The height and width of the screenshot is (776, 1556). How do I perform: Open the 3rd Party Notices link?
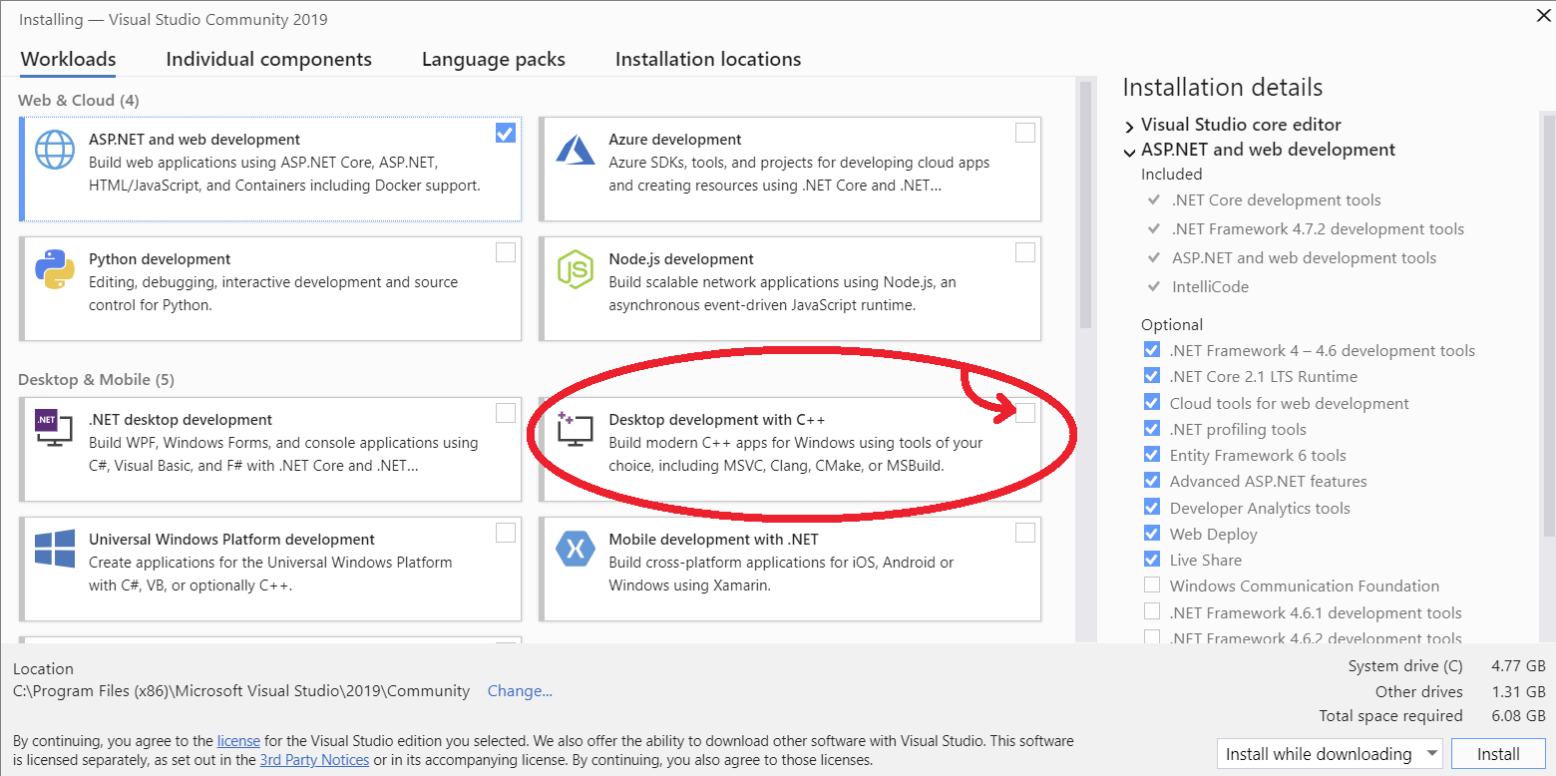click(314, 760)
